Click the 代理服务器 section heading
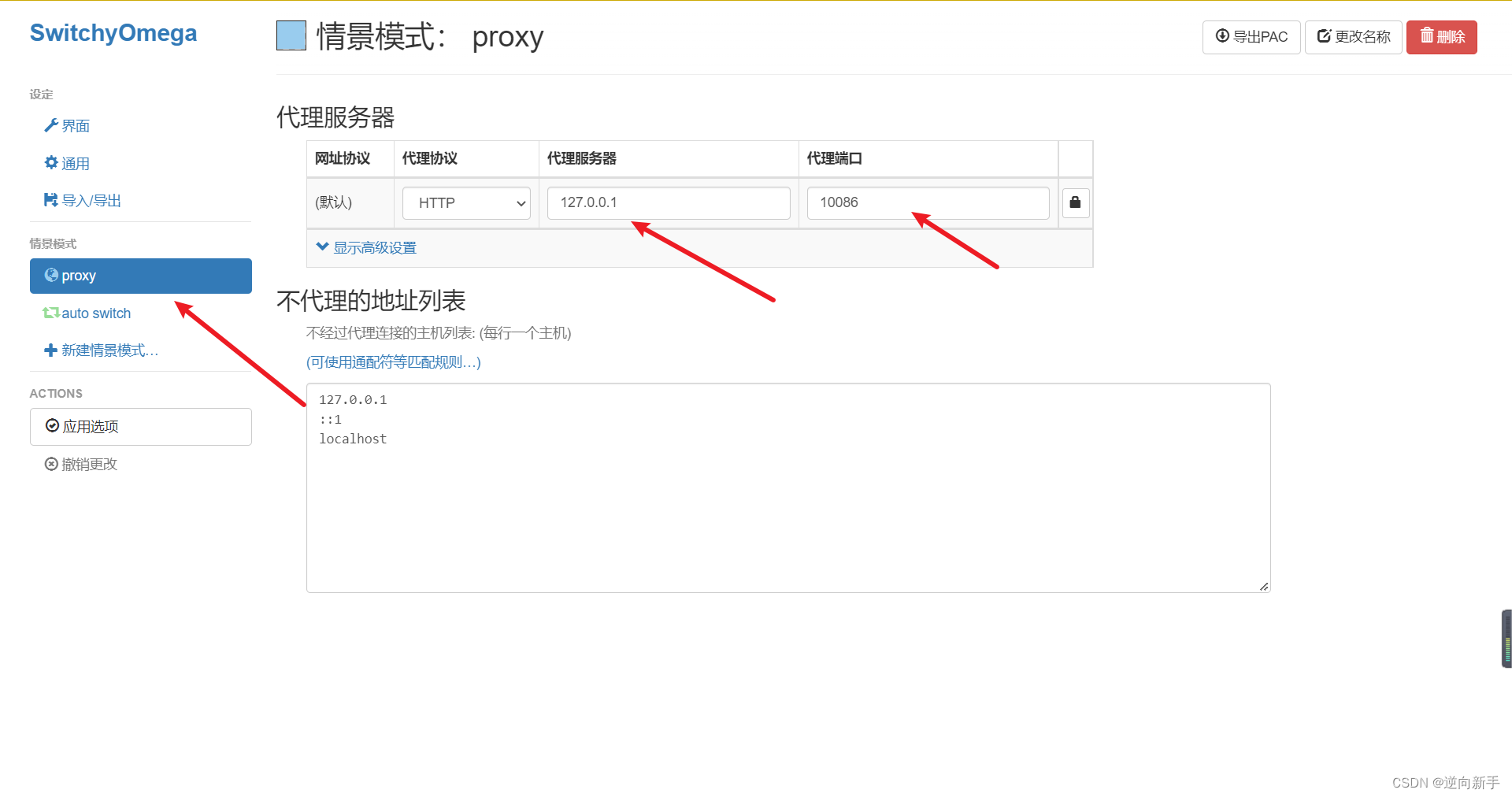This screenshot has height=797, width=1512. [335, 117]
